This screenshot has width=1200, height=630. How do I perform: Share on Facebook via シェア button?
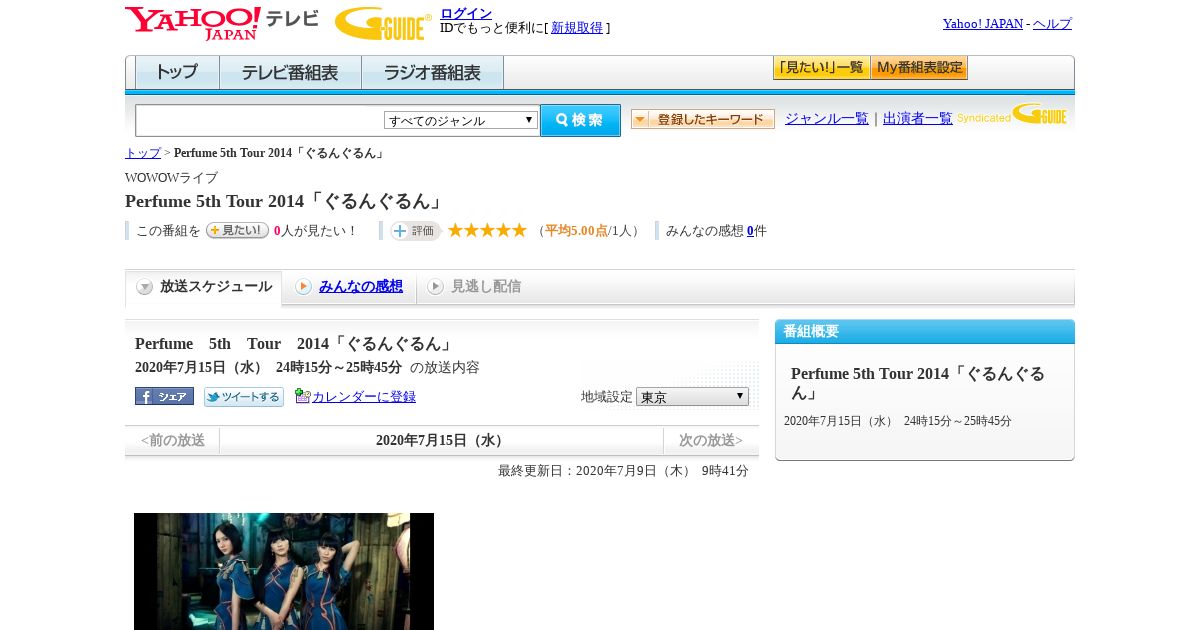pyautogui.click(x=164, y=396)
